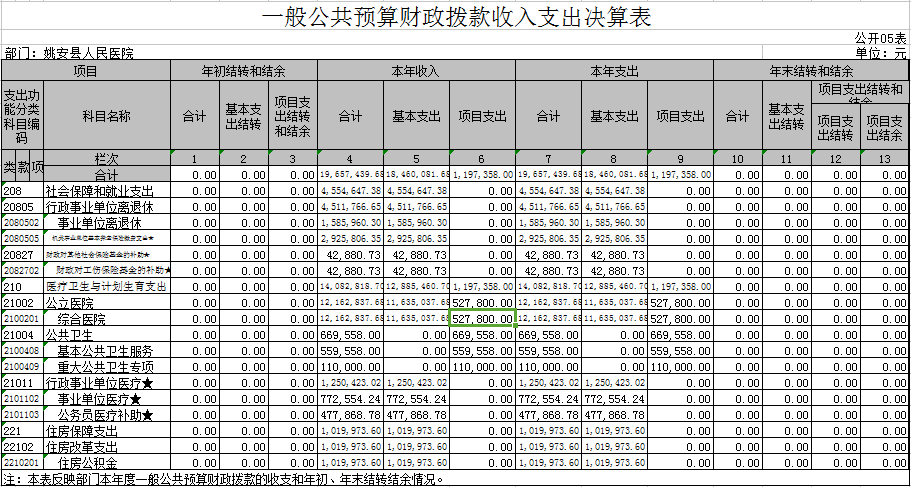Click the code cell 20805

22,207
